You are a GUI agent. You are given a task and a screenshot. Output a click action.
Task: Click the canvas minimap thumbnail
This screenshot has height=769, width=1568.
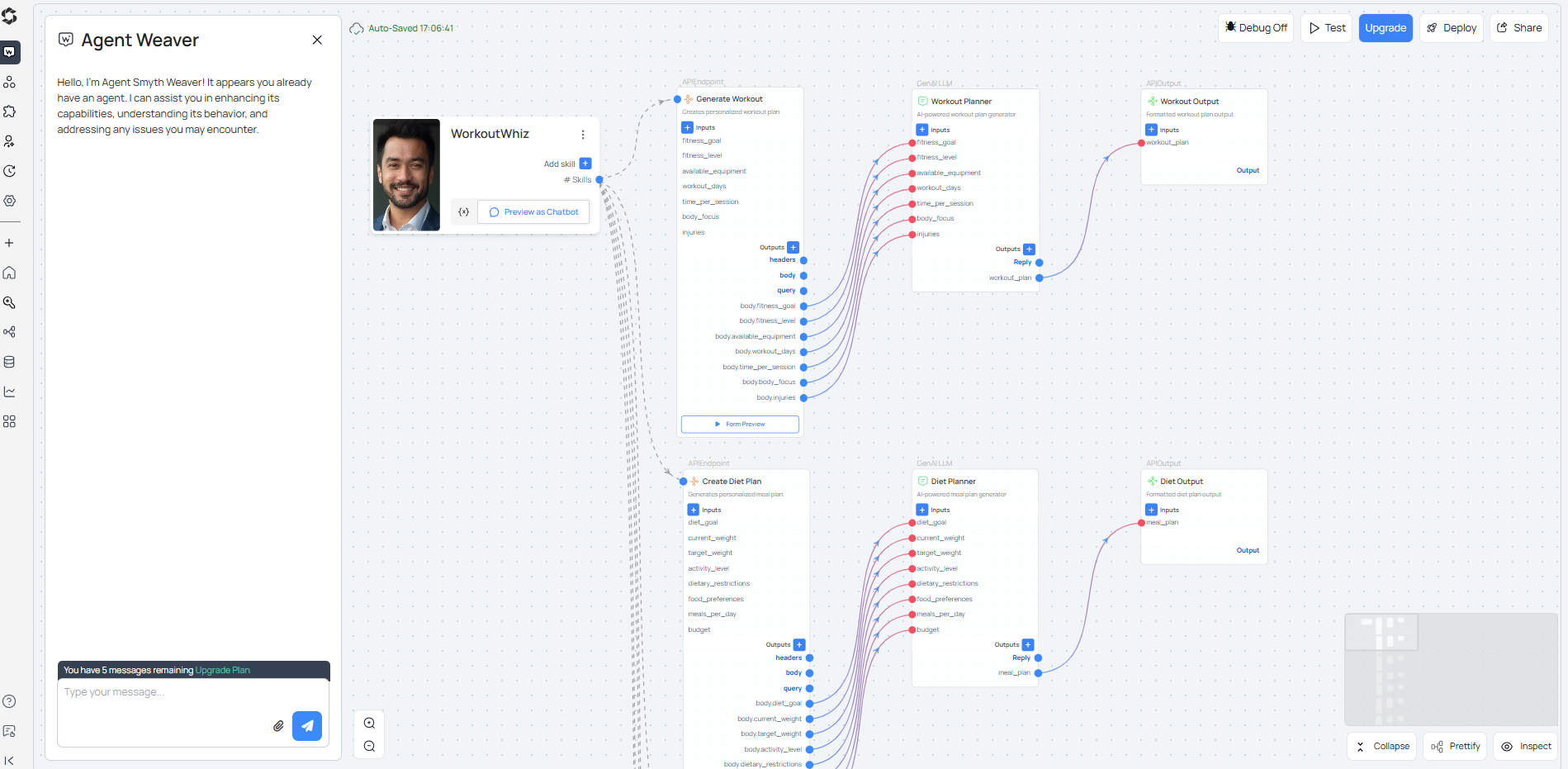[1451, 670]
